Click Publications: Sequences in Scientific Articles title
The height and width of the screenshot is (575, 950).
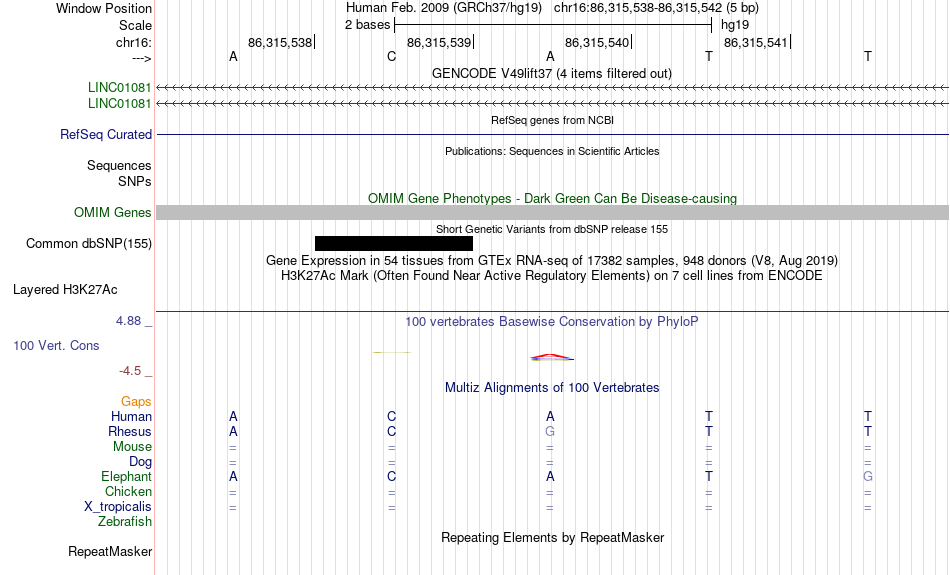[552, 151]
